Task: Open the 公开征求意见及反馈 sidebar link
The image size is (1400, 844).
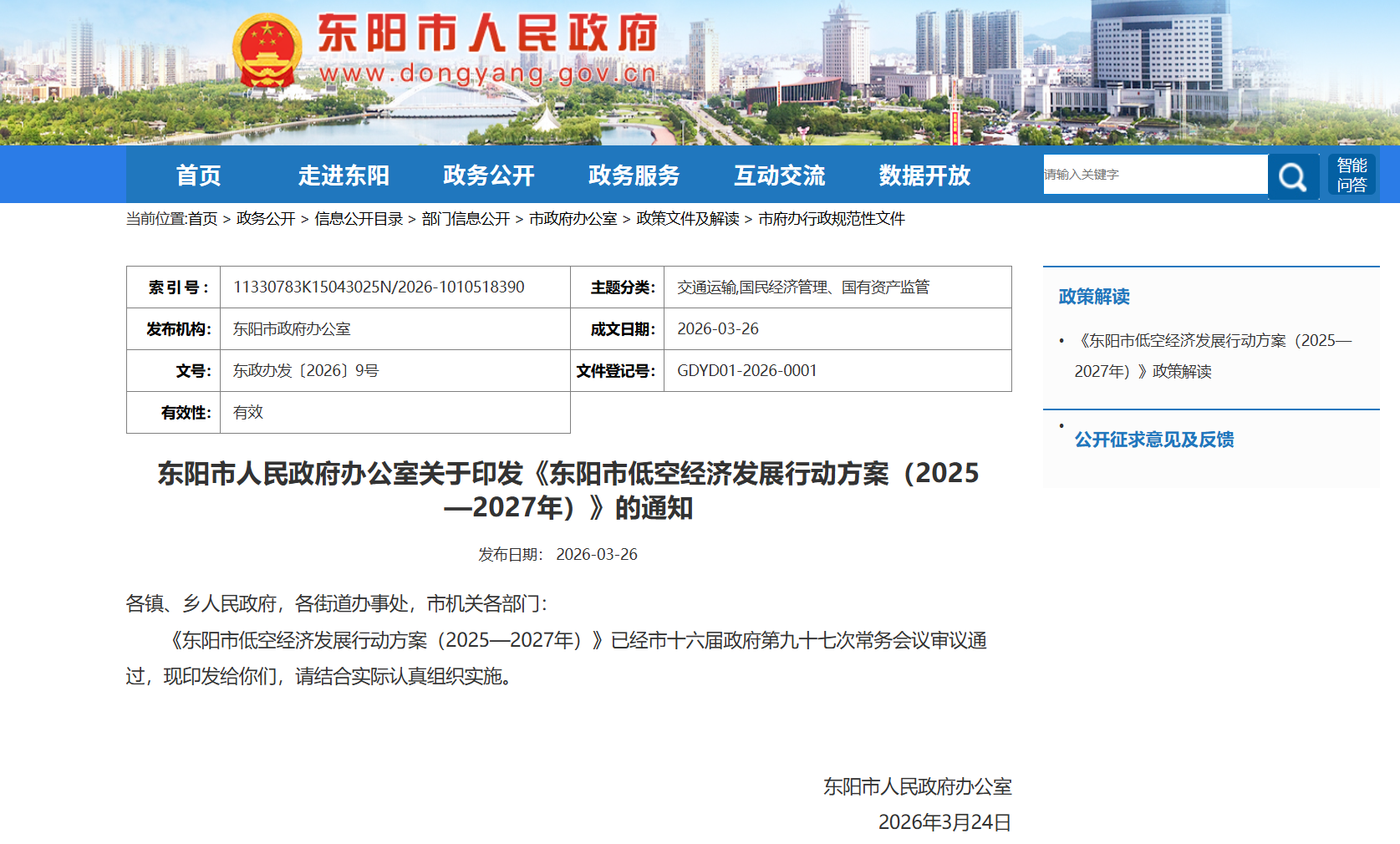Action: (x=1154, y=440)
